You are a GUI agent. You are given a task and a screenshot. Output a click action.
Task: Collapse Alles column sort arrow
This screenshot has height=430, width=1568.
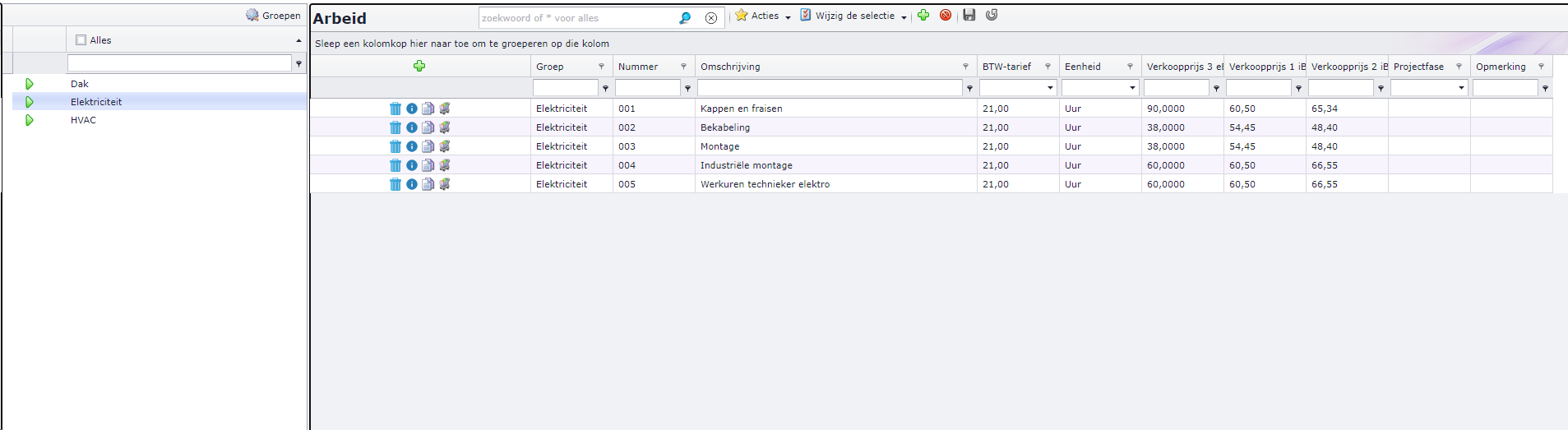point(298,40)
